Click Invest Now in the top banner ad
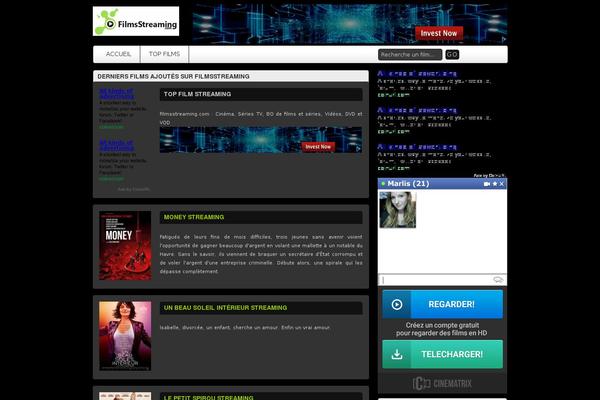This screenshot has height=400, width=600. pos(439,33)
